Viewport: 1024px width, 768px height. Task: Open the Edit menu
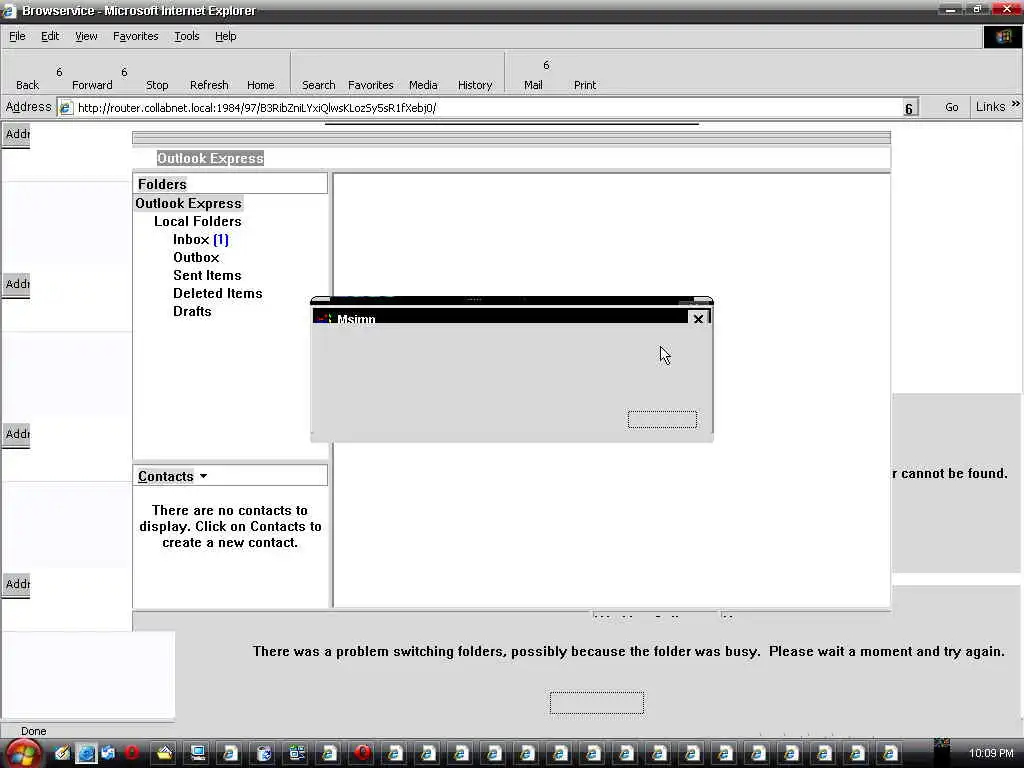pyautogui.click(x=50, y=36)
